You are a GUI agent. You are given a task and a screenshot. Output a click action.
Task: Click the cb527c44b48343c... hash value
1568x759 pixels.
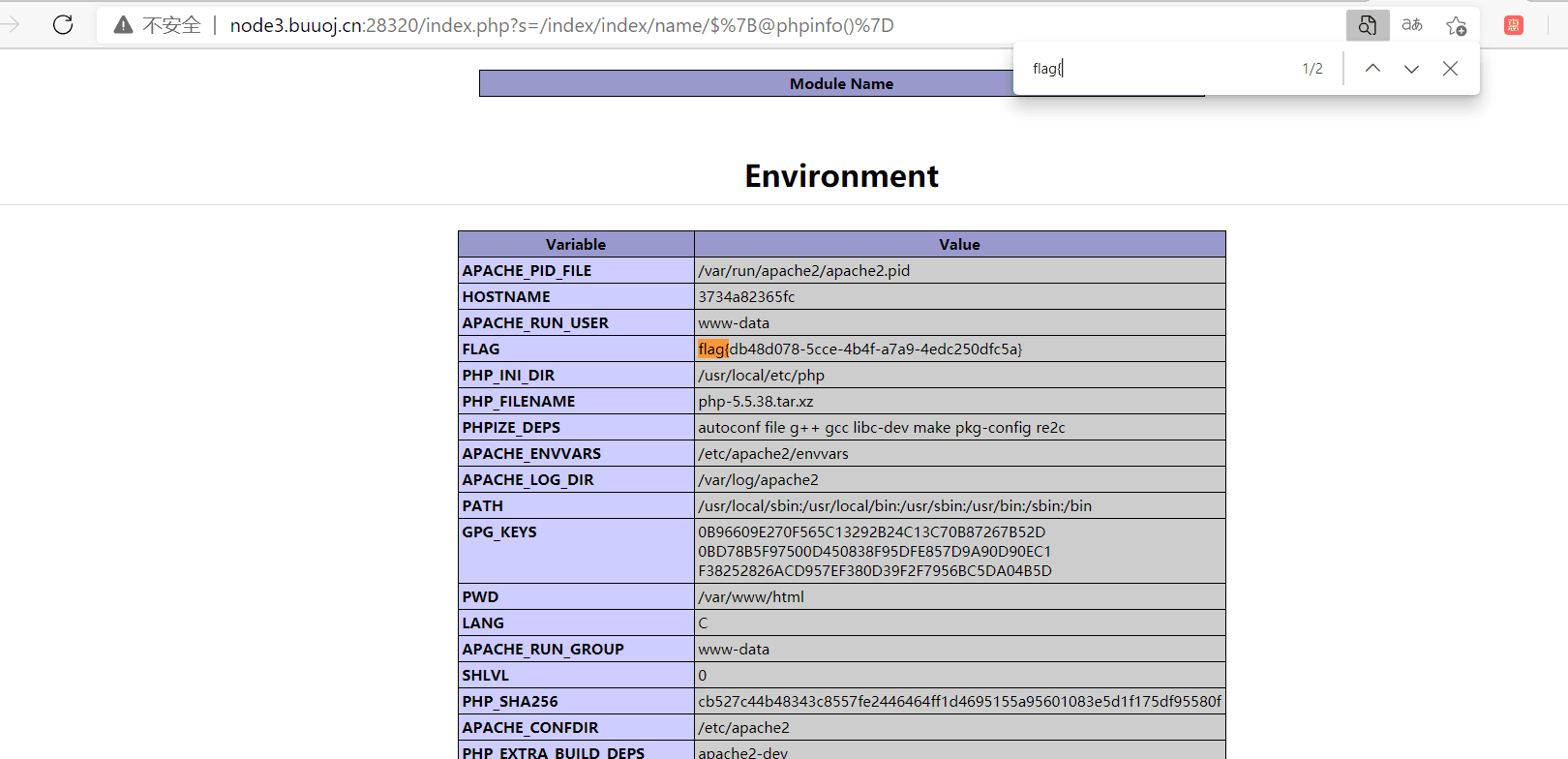tap(960, 701)
